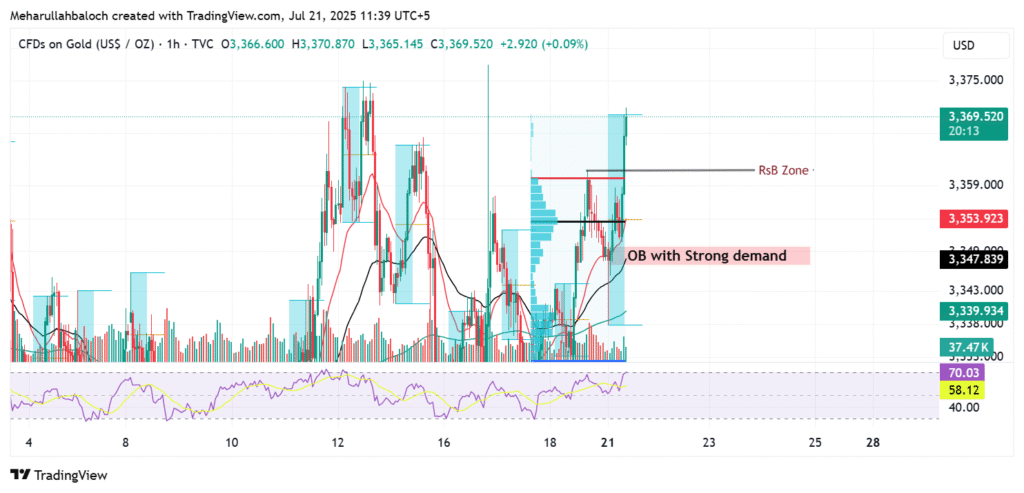Click date 21 on the time axis
This screenshot has width=1024, height=493.
(607, 442)
